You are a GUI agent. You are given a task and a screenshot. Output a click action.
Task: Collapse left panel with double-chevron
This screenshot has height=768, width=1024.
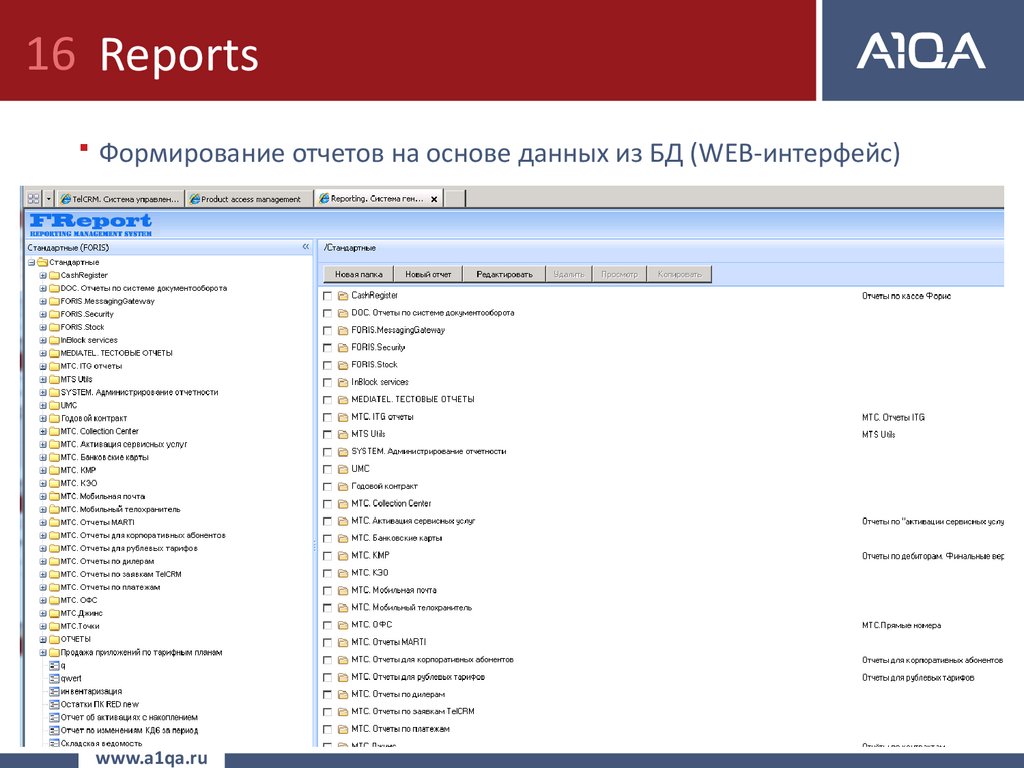coord(306,246)
